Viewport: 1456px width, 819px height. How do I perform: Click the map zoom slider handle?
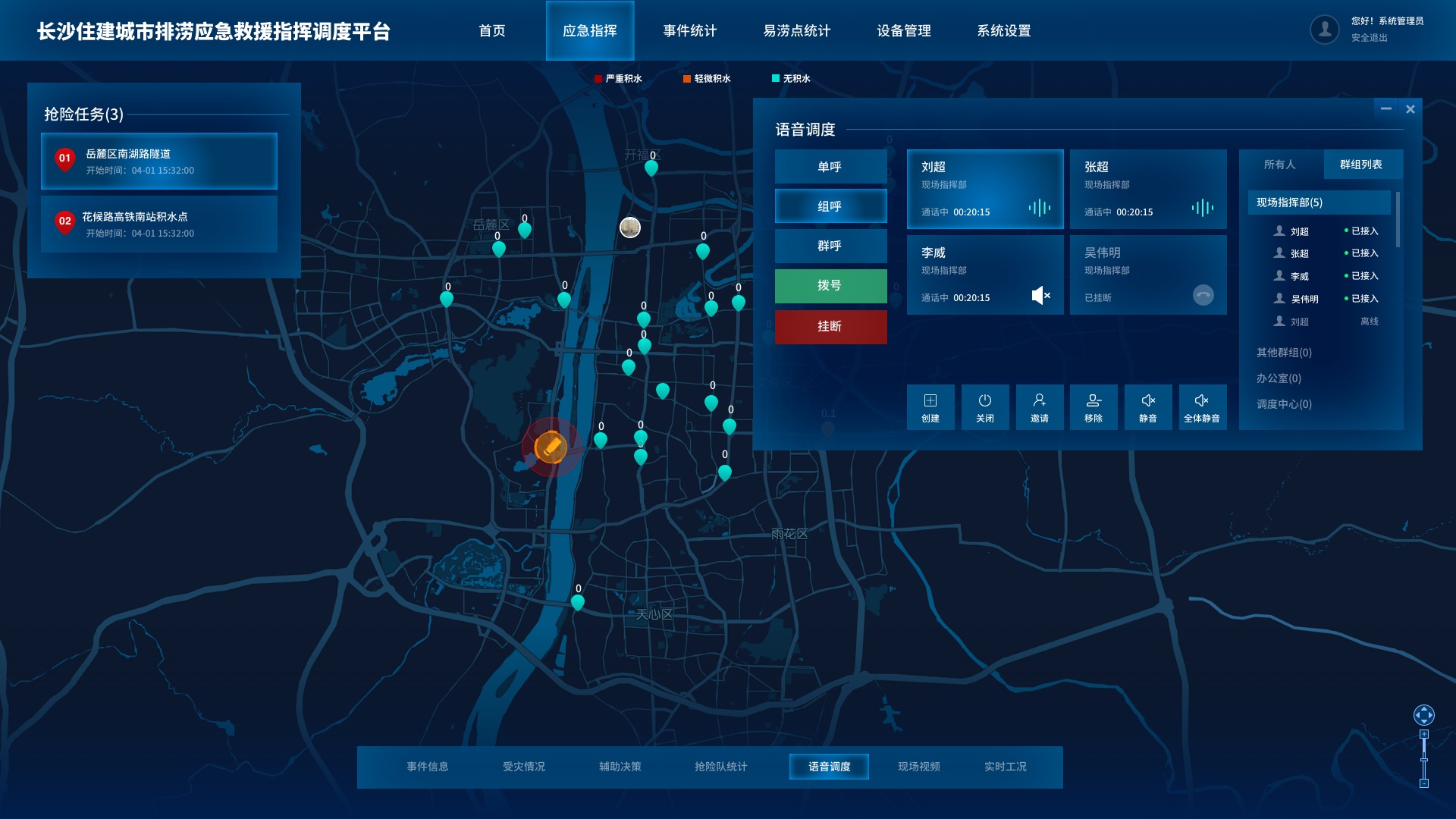tap(1423, 760)
